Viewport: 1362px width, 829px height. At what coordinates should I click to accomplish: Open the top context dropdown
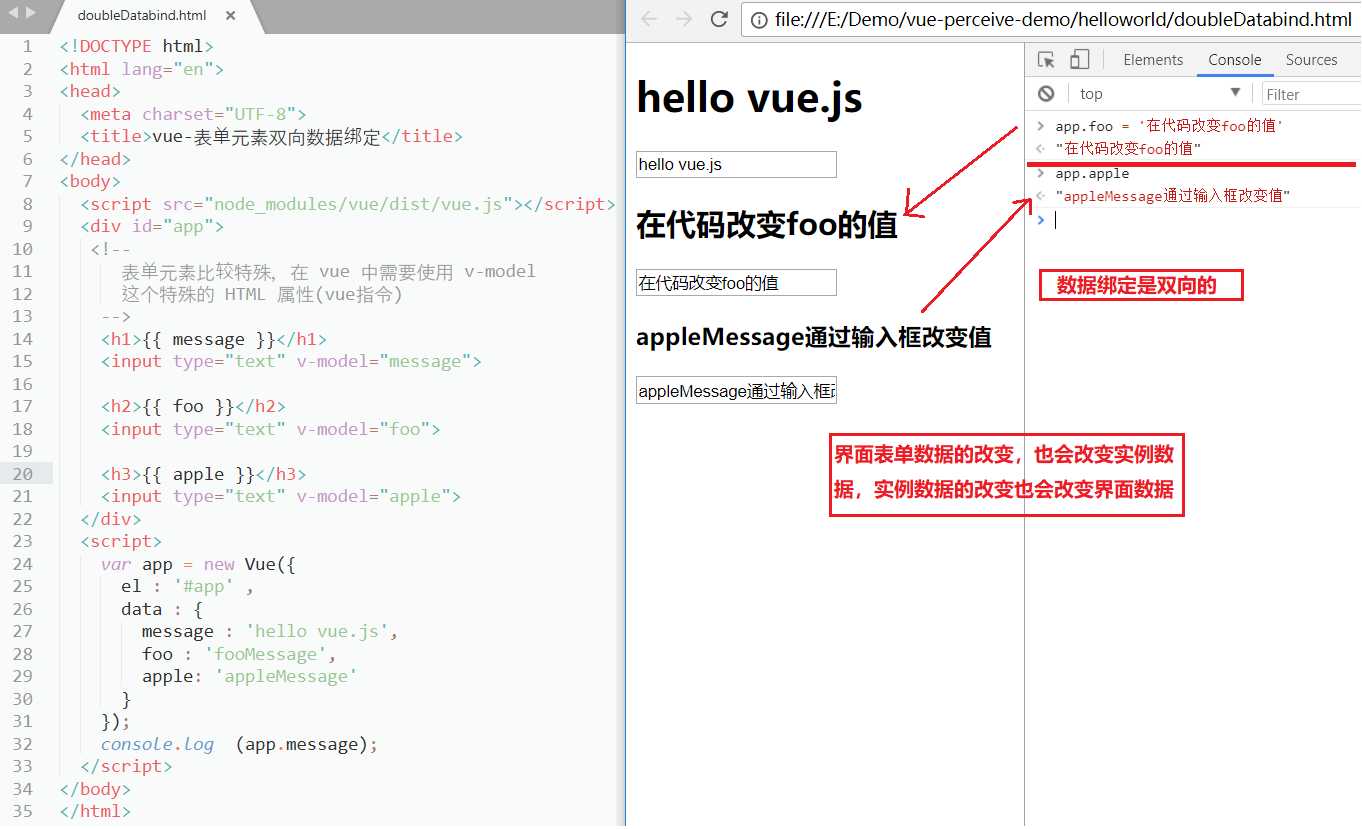(x=1160, y=93)
